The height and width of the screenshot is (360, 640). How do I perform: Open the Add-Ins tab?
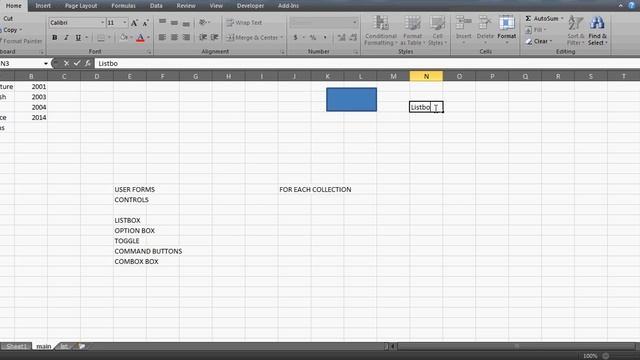288,6
